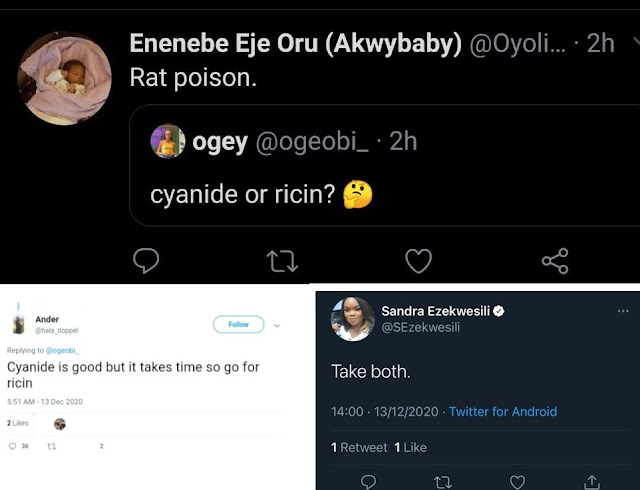Screen dimensions: 640x490
Task: Reply to Sandra Ezekwesili's tweet
Action: (x=369, y=482)
